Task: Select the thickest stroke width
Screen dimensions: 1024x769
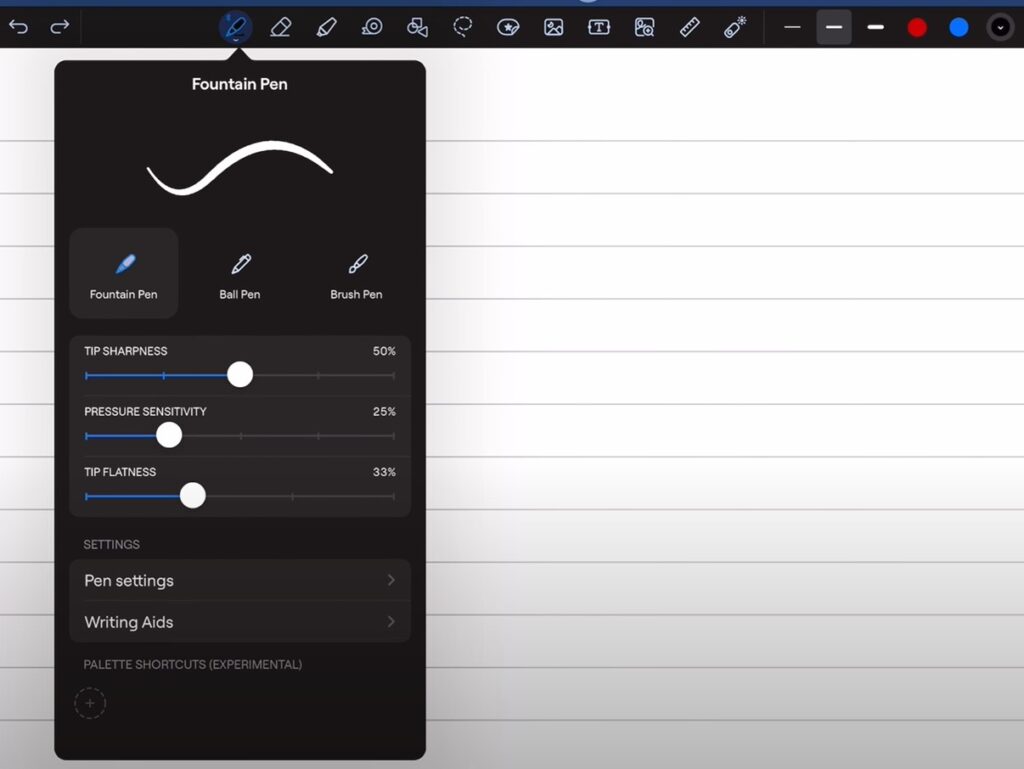Action: [875, 27]
